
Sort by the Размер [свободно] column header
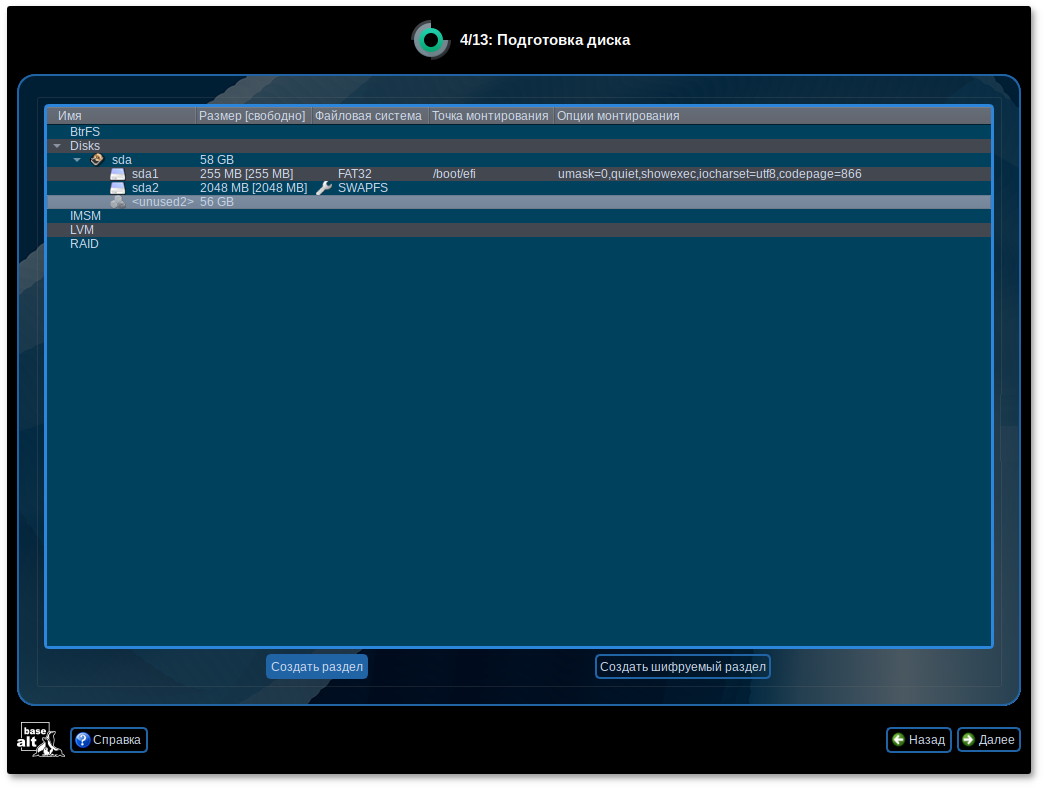(252, 116)
